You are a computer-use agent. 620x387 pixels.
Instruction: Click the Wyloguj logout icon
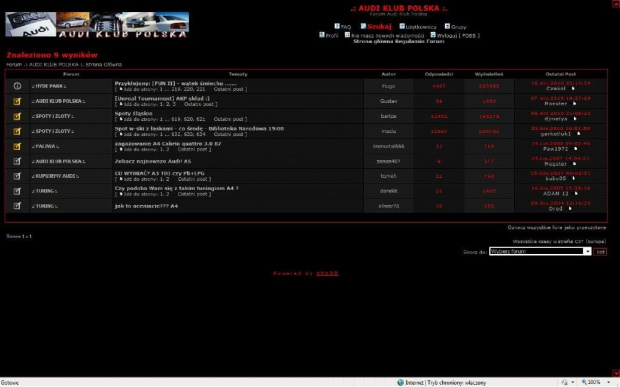click(x=433, y=35)
